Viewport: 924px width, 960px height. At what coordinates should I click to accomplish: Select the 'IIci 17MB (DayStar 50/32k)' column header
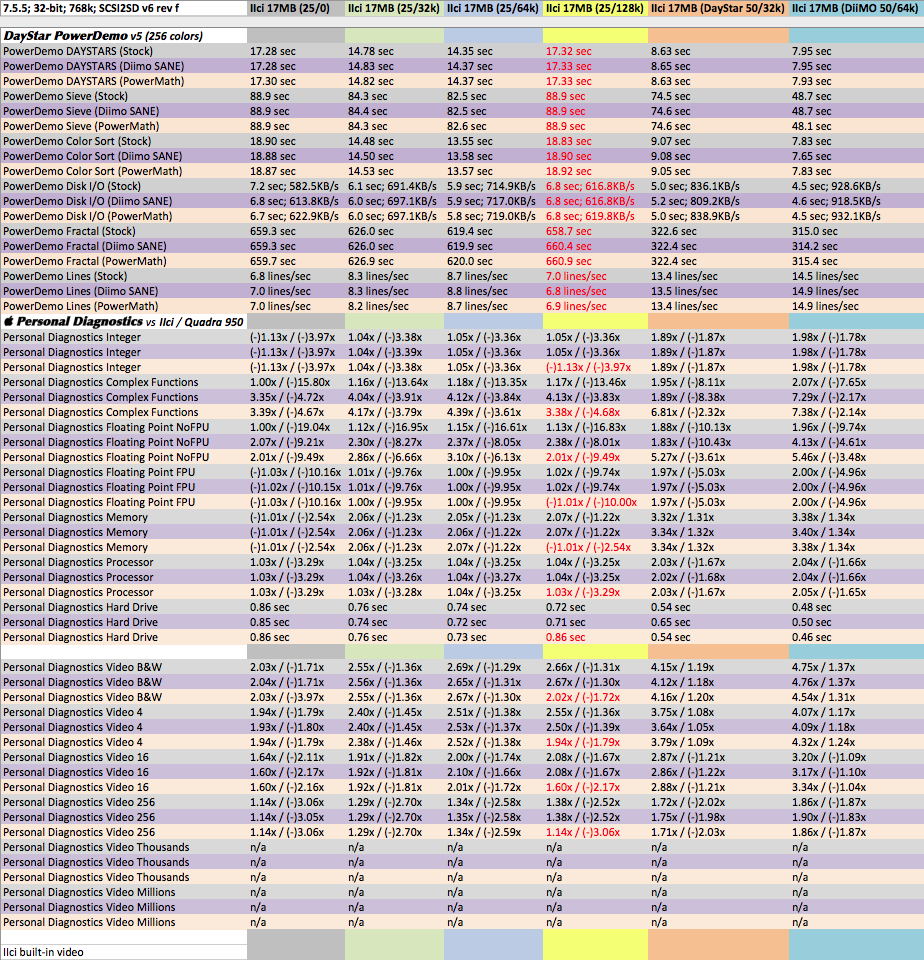(718, 9)
